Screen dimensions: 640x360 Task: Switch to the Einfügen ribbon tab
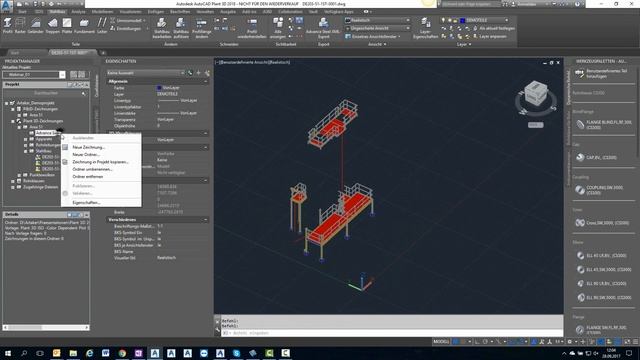(x=156, y=12)
